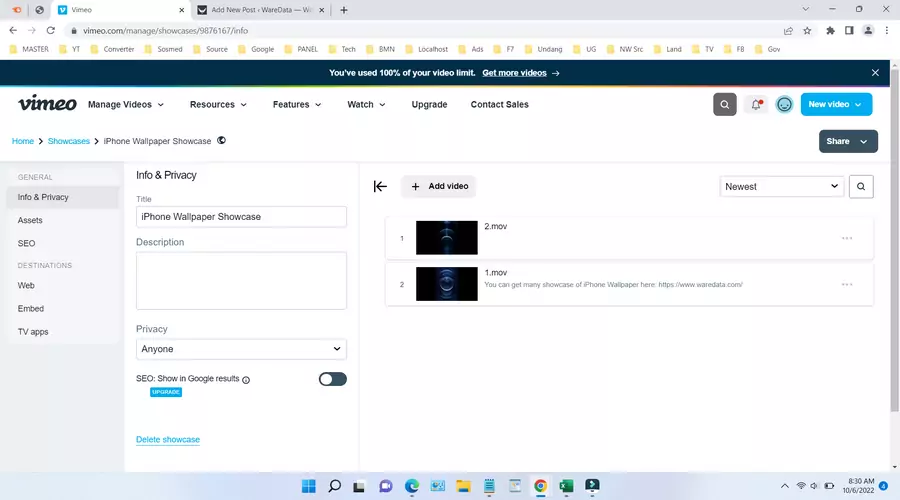Expand the Manage Videos menu
This screenshot has height=500, width=900.
[x=126, y=104]
